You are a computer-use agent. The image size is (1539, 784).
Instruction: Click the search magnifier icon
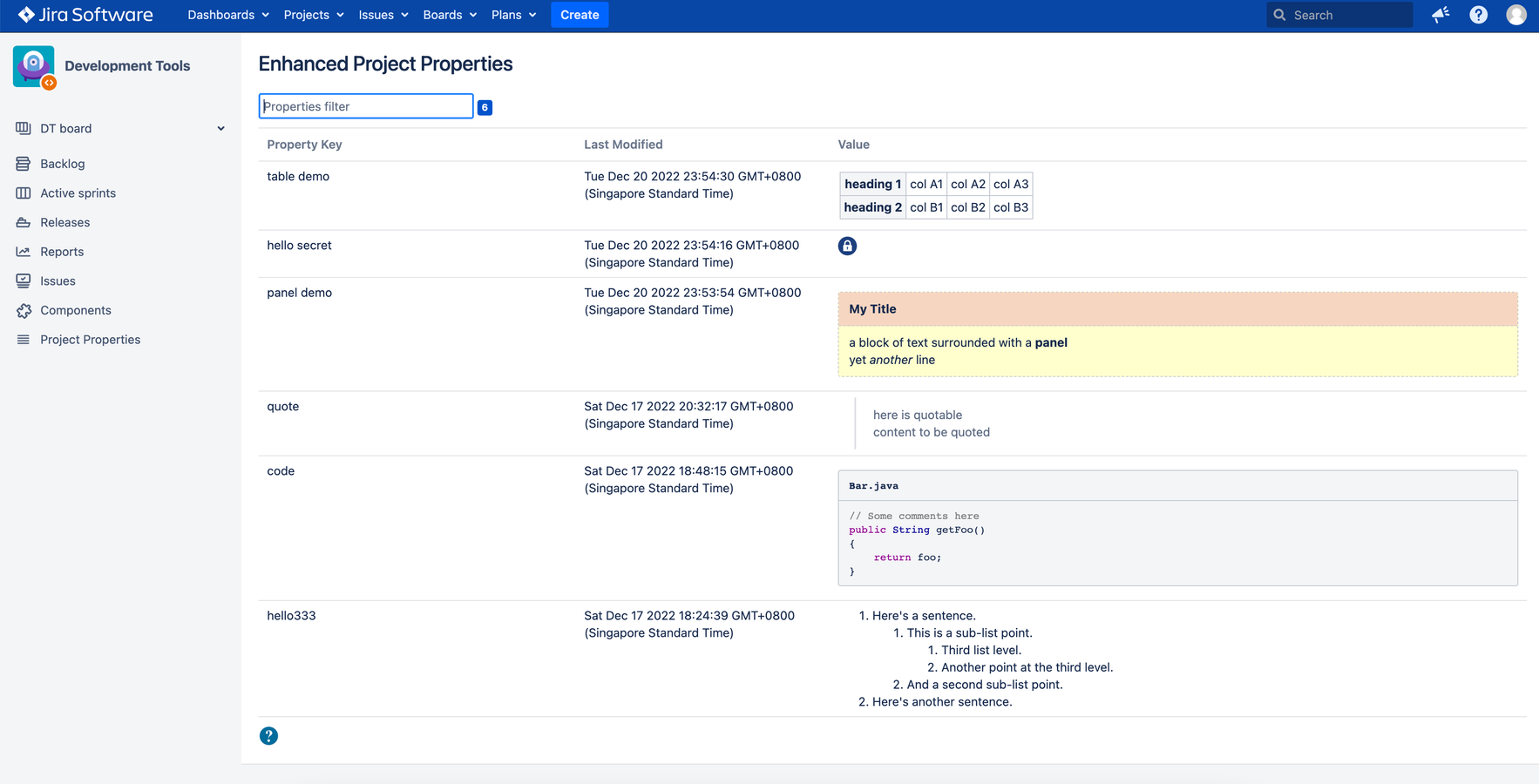click(x=1279, y=15)
